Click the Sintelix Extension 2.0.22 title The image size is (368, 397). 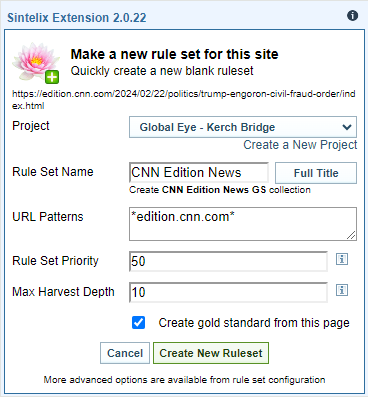click(x=77, y=17)
